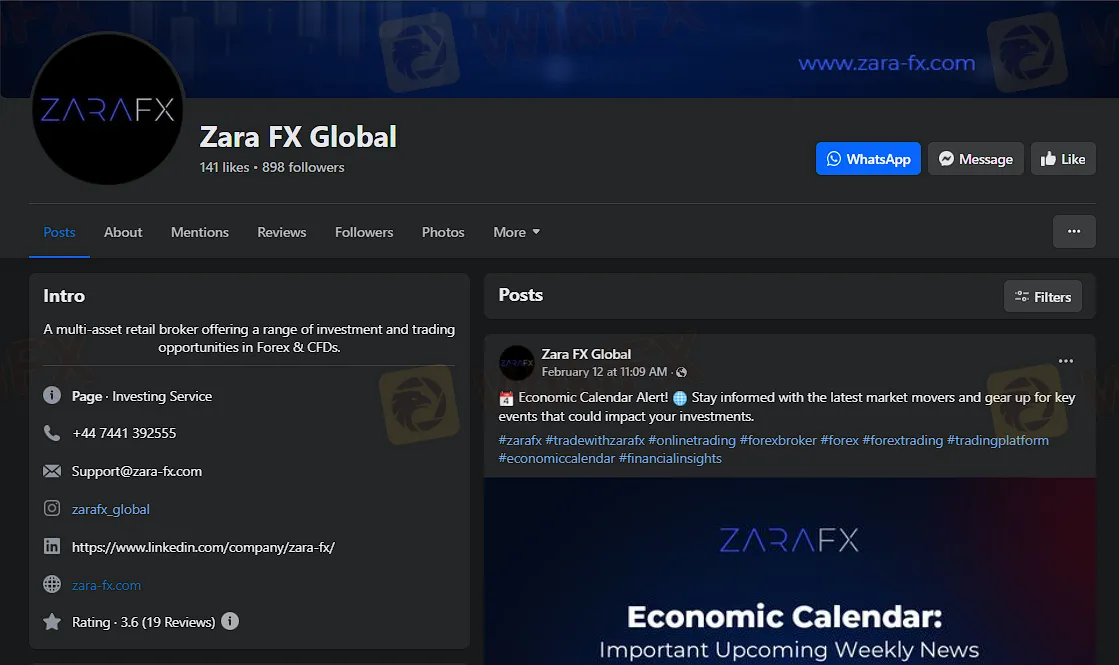Image resolution: width=1119 pixels, height=665 pixels.
Task: Expand the More dropdown menu
Action: 517,232
